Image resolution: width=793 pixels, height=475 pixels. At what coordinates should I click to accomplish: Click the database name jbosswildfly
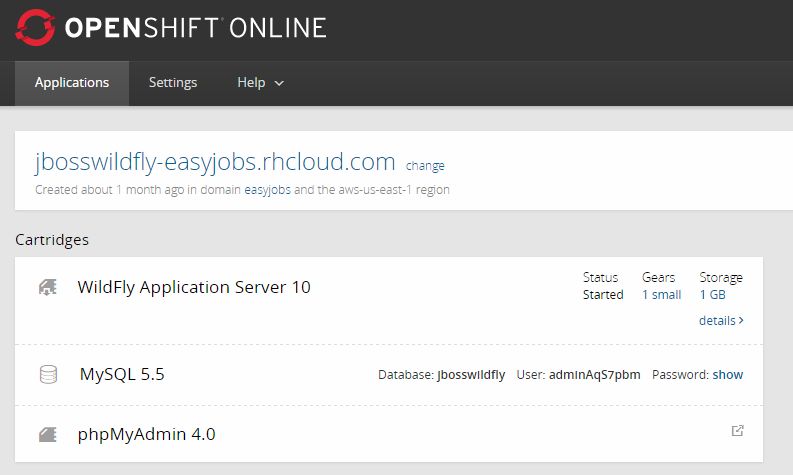click(x=471, y=375)
